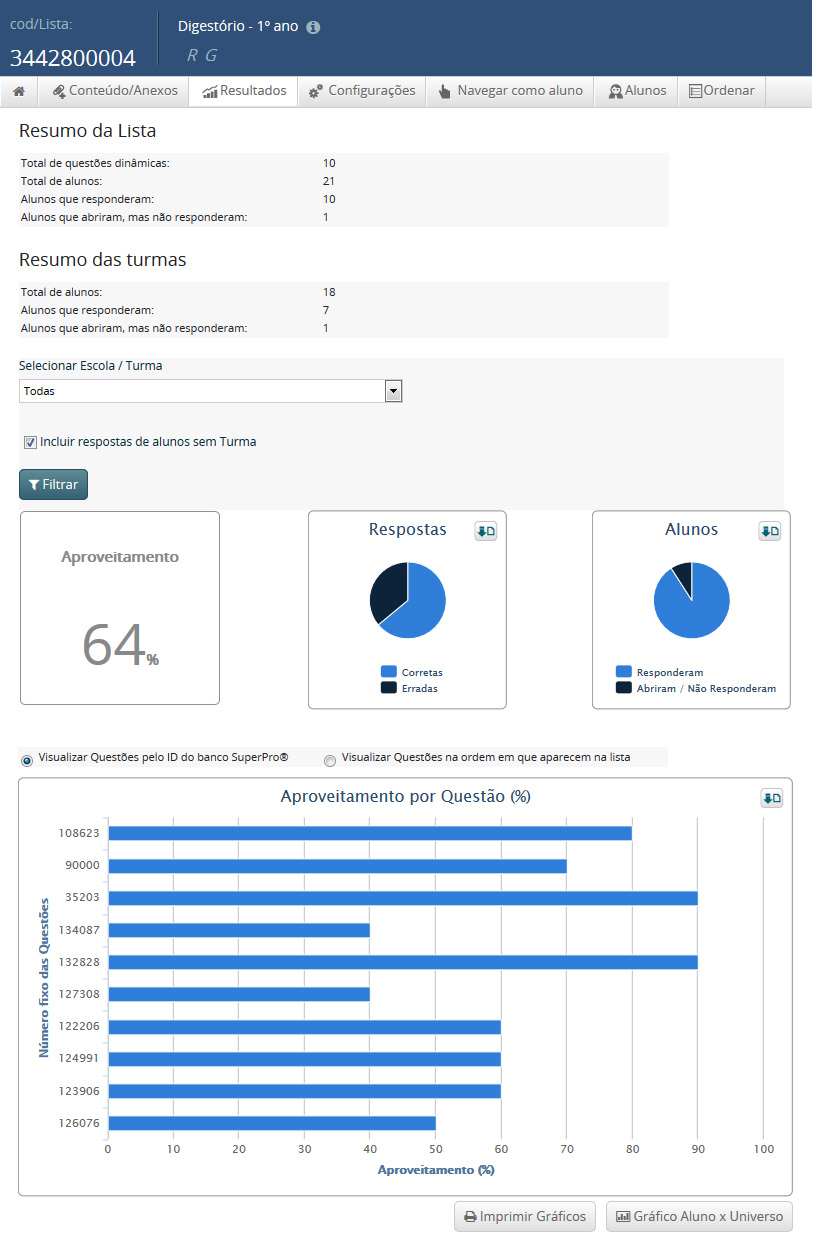
Task: Open Gráfico Aluno x Universo
Action: click(699, 1217)
